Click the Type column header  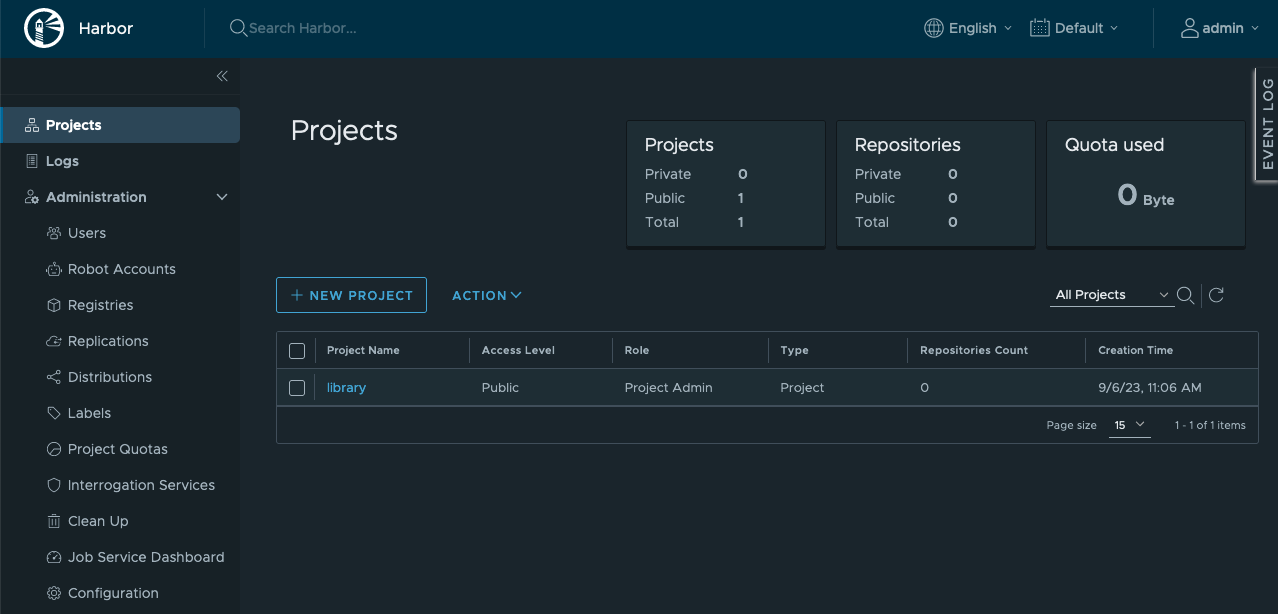point(794,350)
